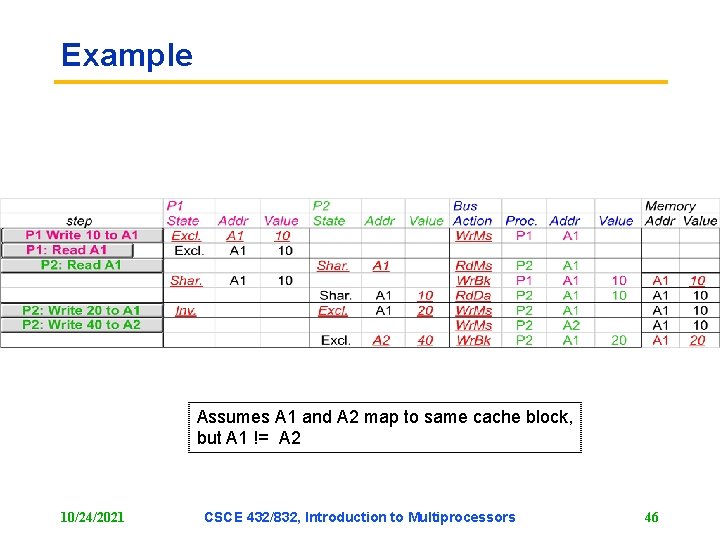Click the 'P2: Write 20 to A1' step

[x=82, y=311]
